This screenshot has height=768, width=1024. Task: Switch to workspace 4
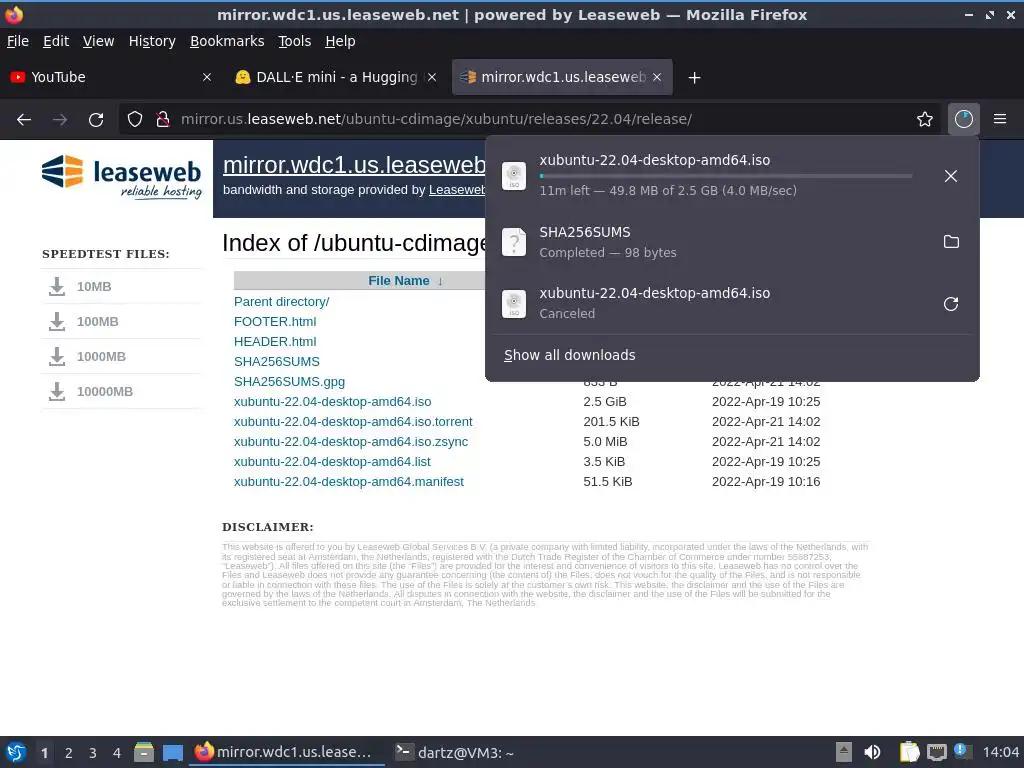point(117,753)
